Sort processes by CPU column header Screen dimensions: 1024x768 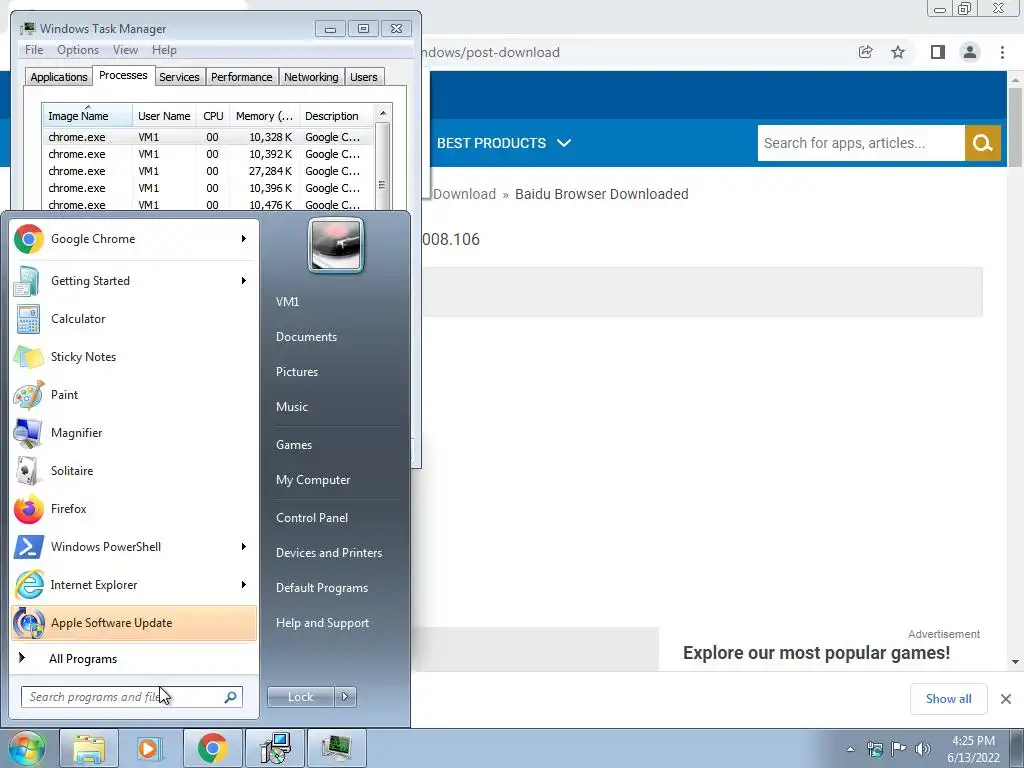pos(213,116)
